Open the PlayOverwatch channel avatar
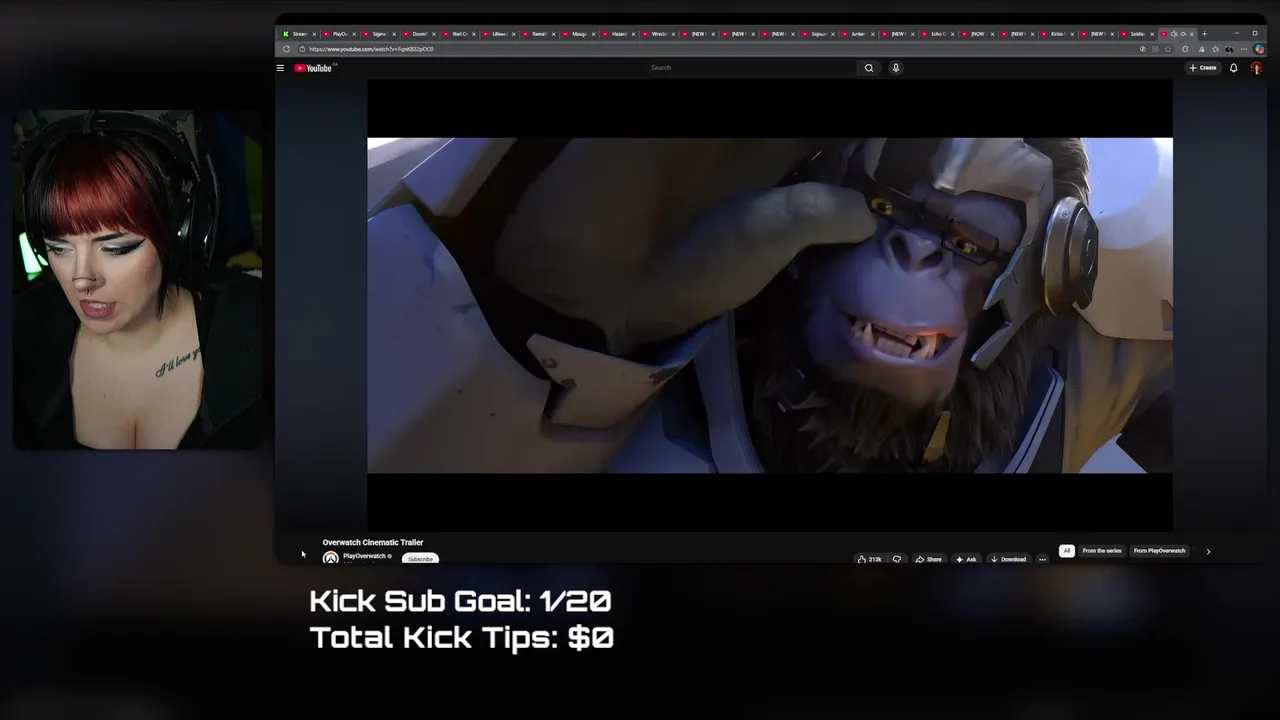This screenshot has width=1280, height=720. 330,558
